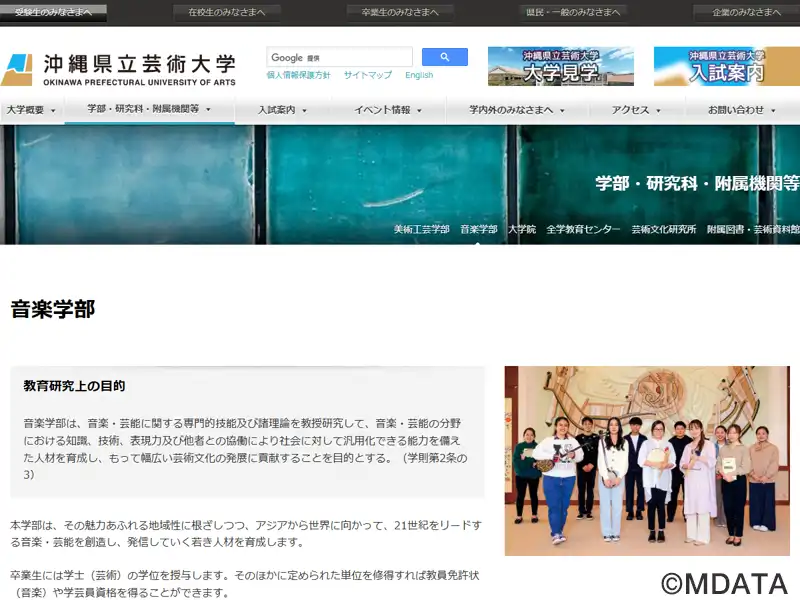The image size is (800, 600).
Task: Open the 受験生のみなさまへ top tab
Action: click(53, 12)
